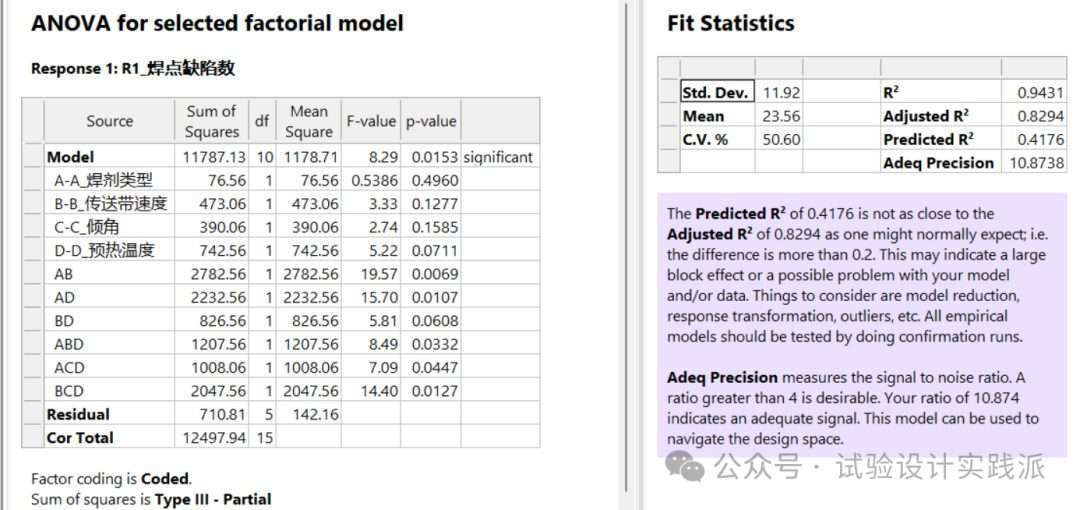Click the C.V. % label cell
Screen dimensions: 1080x510
pos(706,139)
